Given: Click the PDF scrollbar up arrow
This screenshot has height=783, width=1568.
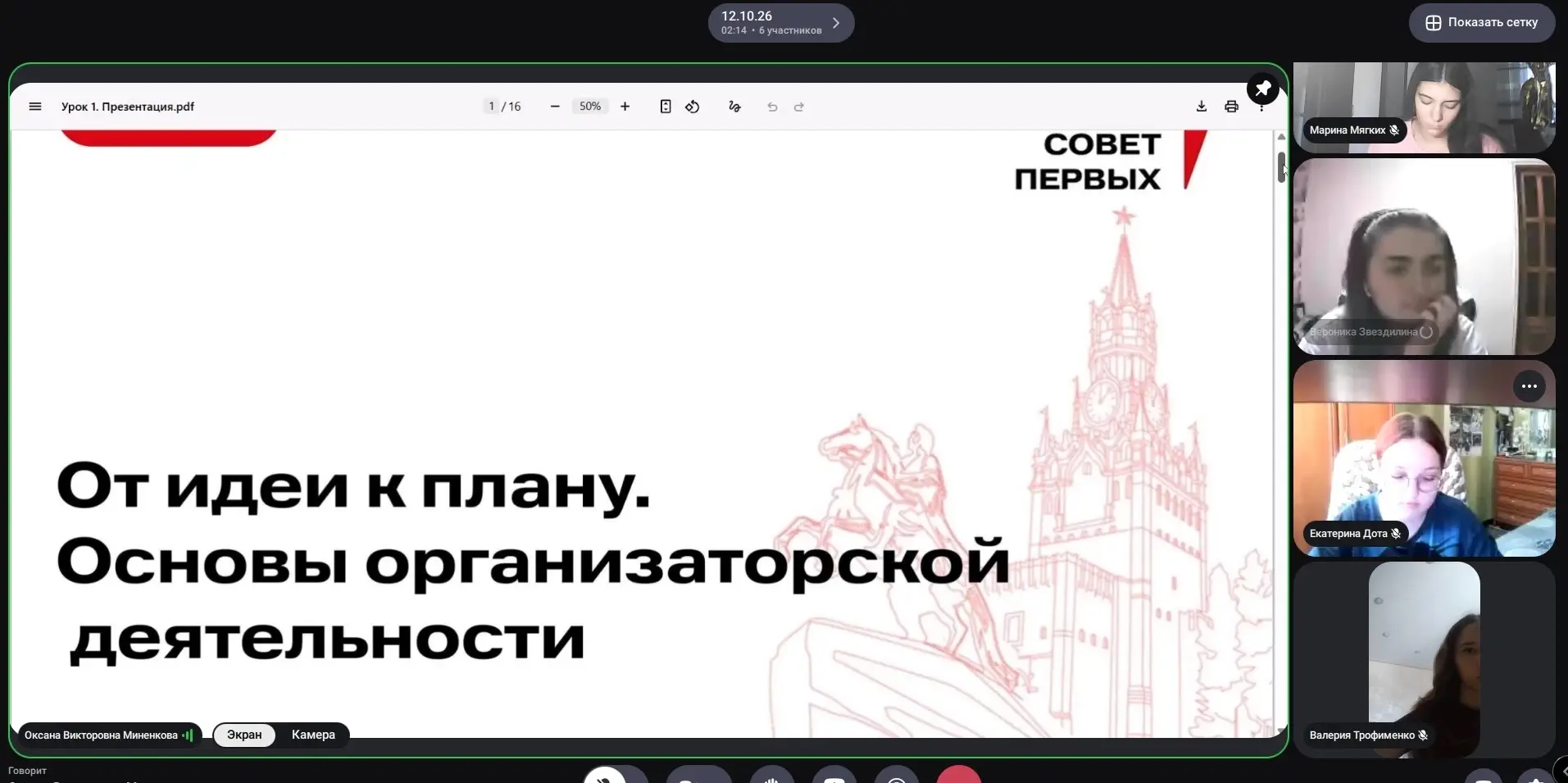Looking at the screenshot, I should pos(1281,137).
